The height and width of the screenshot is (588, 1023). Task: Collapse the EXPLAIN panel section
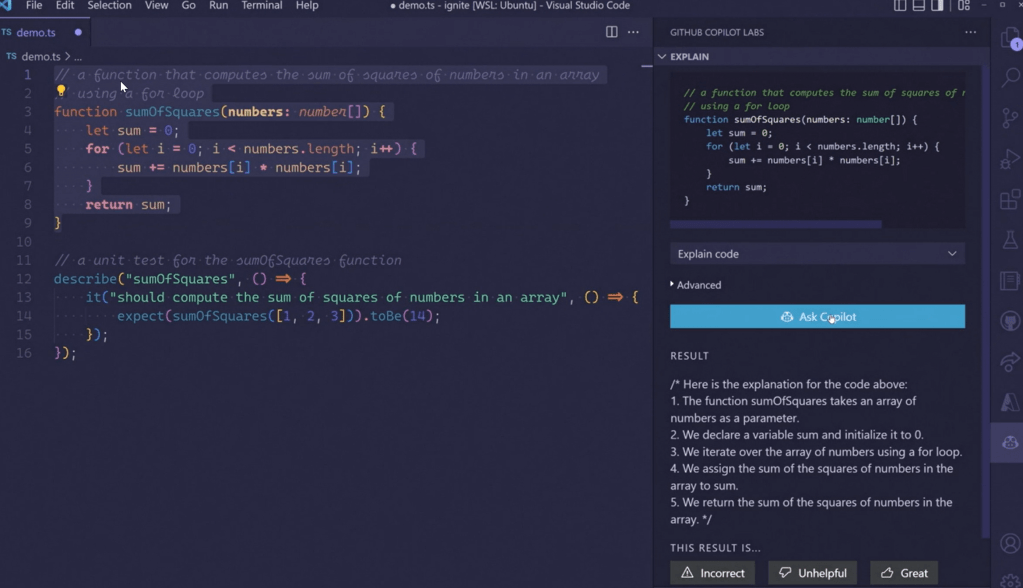click(662, 57)
